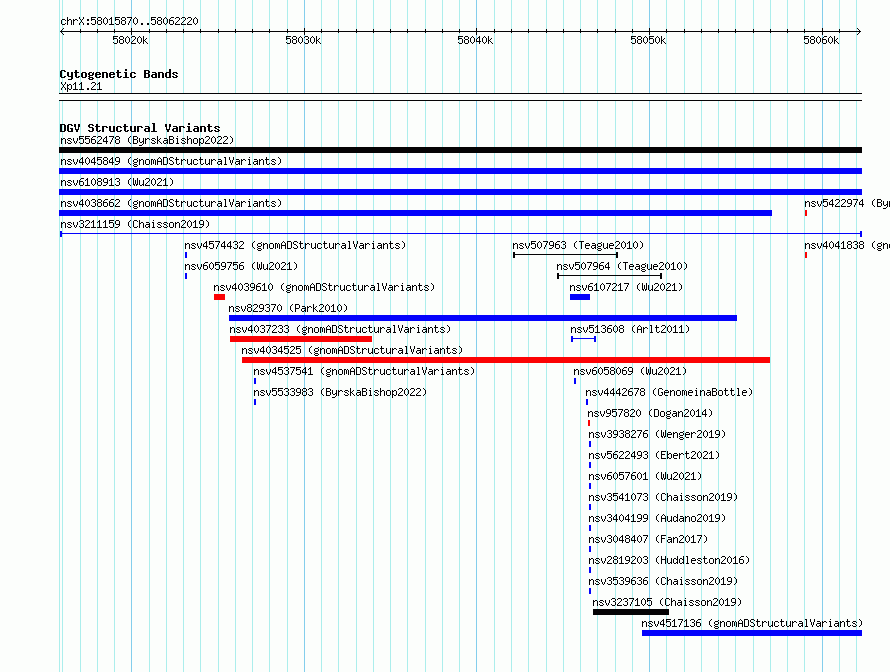Click nsv4442678 (GenomeinaBottle) label
This screenshot has height=672, width=890.
pyautogui.click(x=669, y=392)
